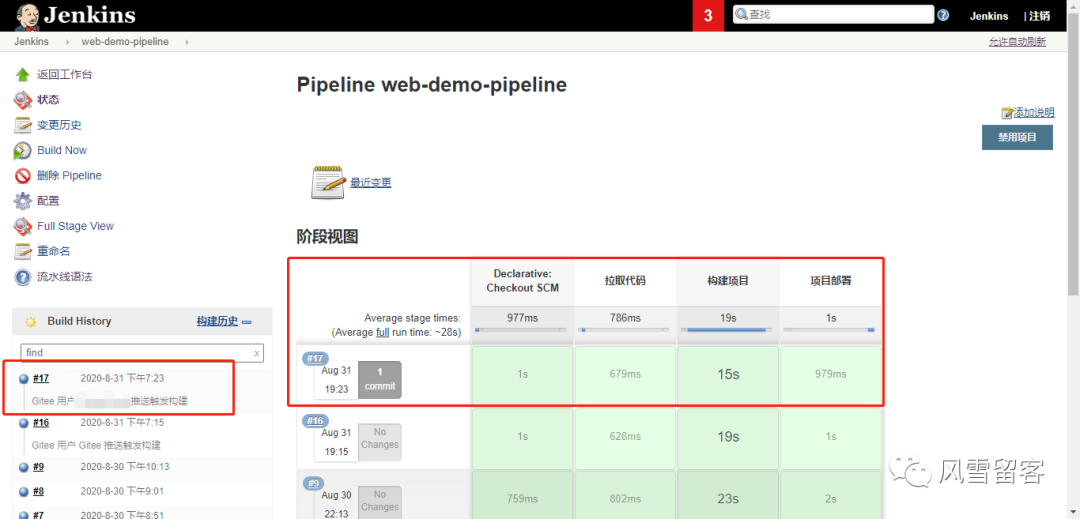Click the large notepad icon next to 最近变更
1080x519 pixels.
coord(328,182)
